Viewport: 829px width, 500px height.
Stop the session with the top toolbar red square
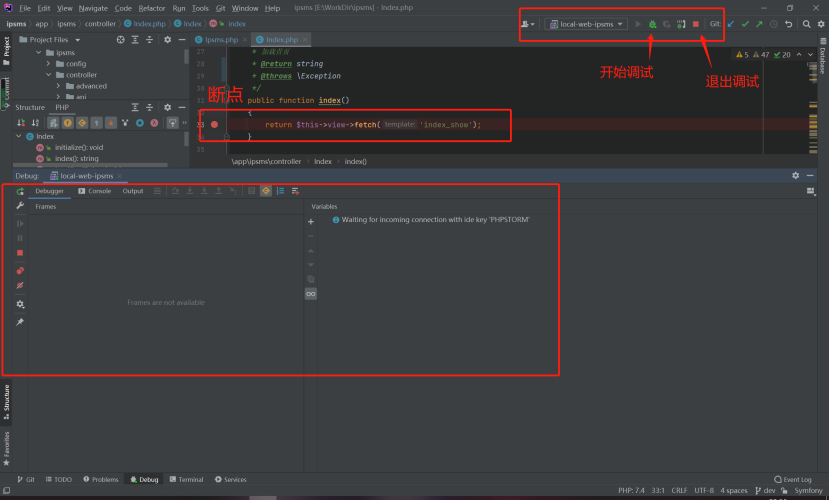pyautogui.click(x=696, y=24)
